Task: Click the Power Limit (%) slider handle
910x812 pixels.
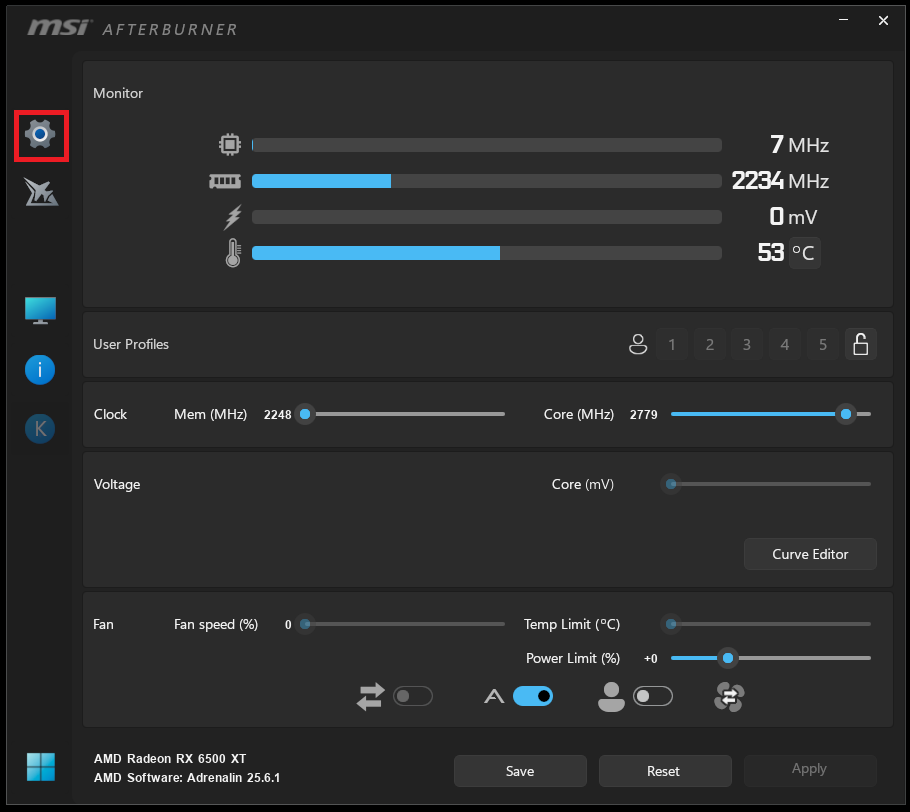Action: click(x=728, y=658)
